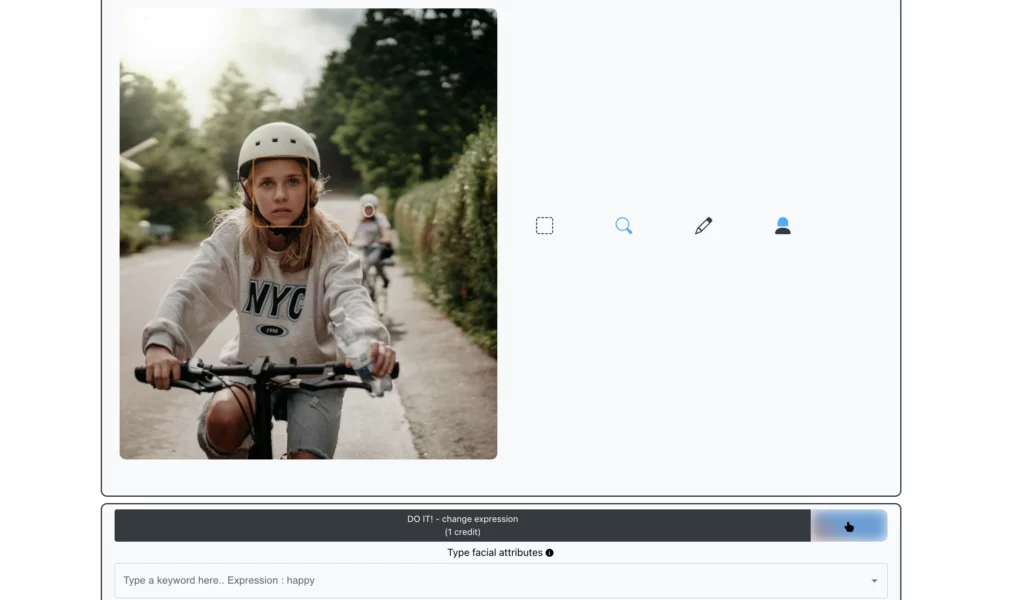Select the dashed rectangle selection tool
The width and height of the screenshot is (1024, 600).
pos(544,225)
